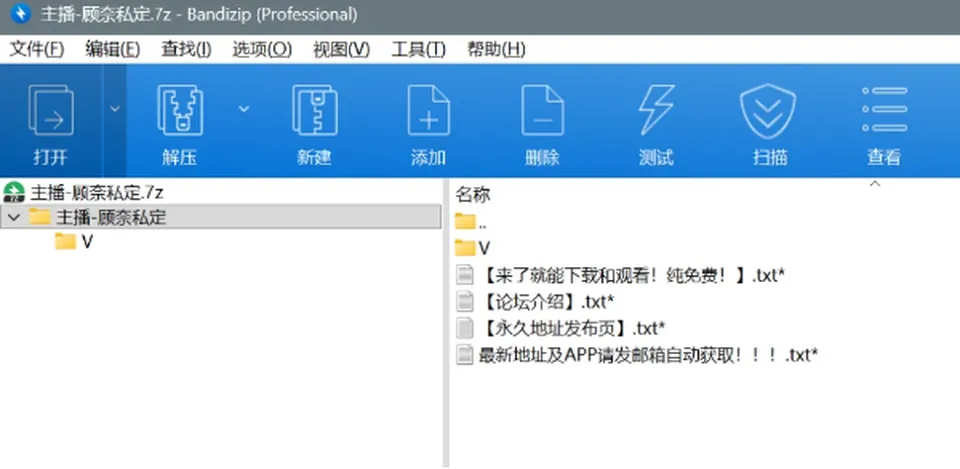Open the 选项(O) menu
Viewport: 960px width, 469px height.
[x=262, y=50]
